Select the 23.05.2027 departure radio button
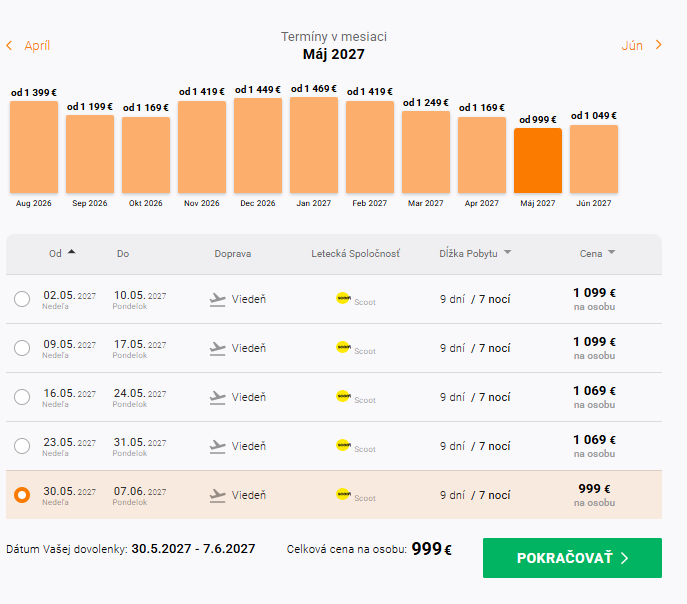 [x=22, y=446]
